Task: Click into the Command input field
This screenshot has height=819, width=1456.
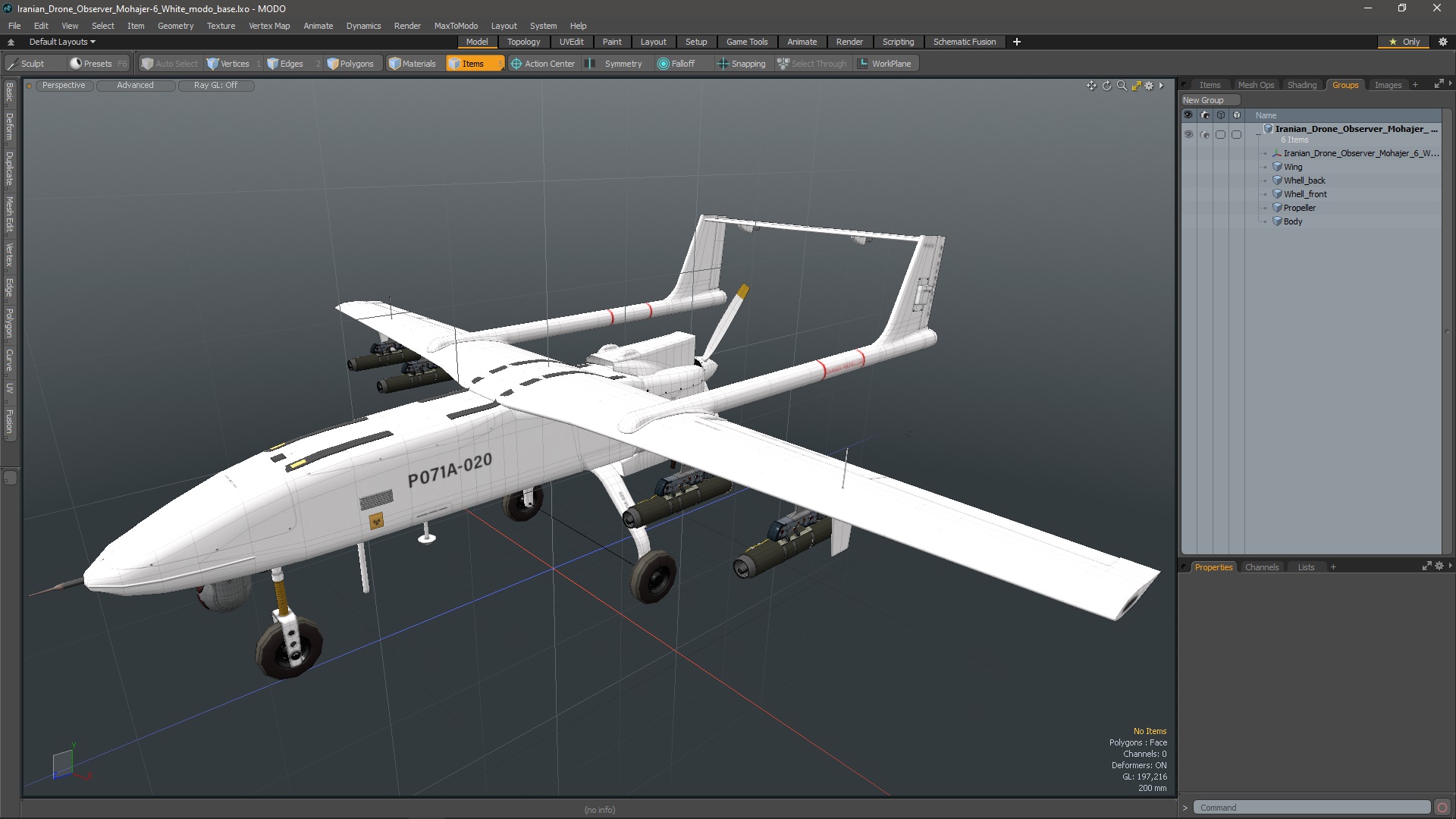Action: [x=1311, y=808]
